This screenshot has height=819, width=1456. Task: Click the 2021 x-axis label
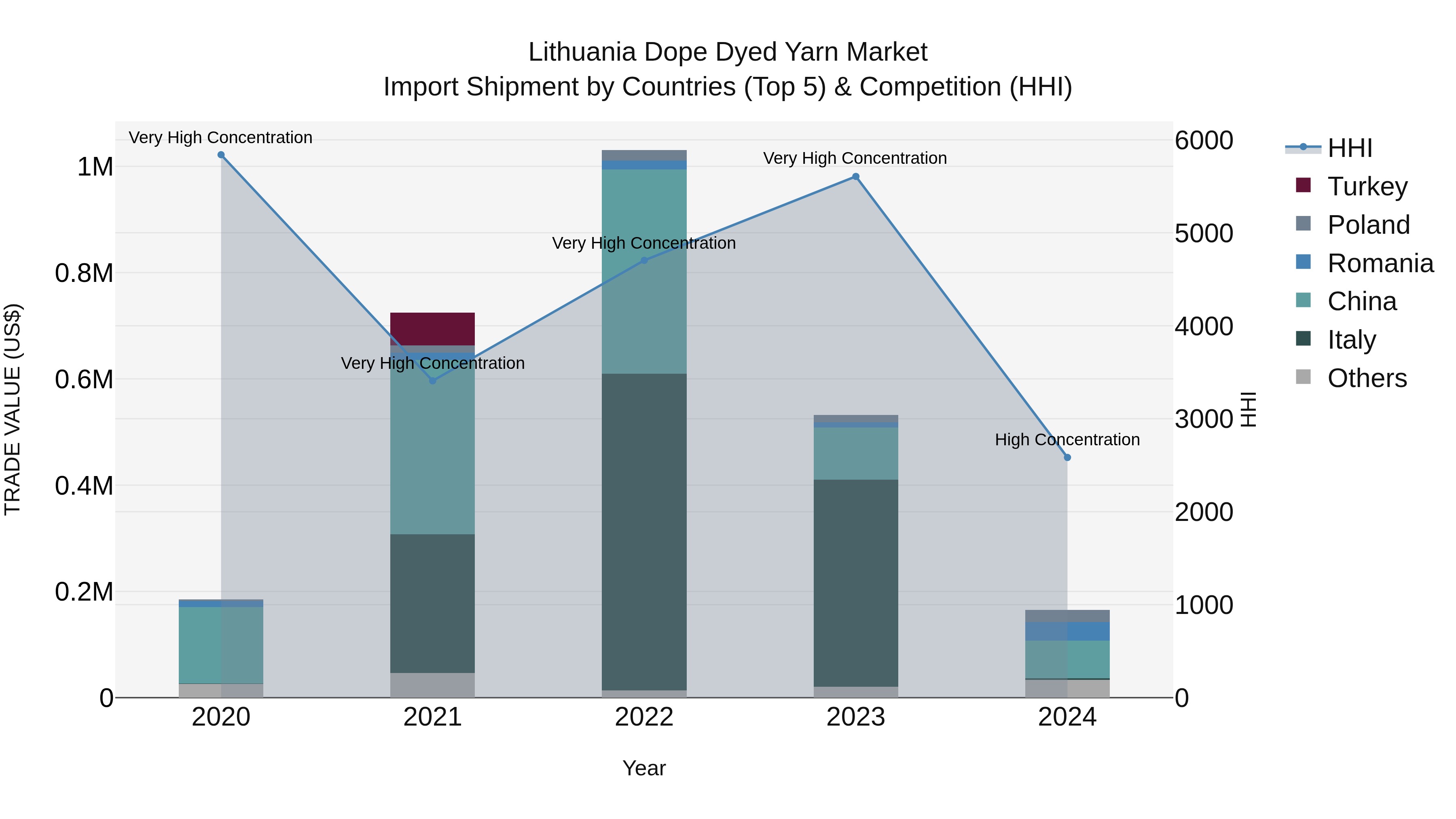[x=432, y=717]
